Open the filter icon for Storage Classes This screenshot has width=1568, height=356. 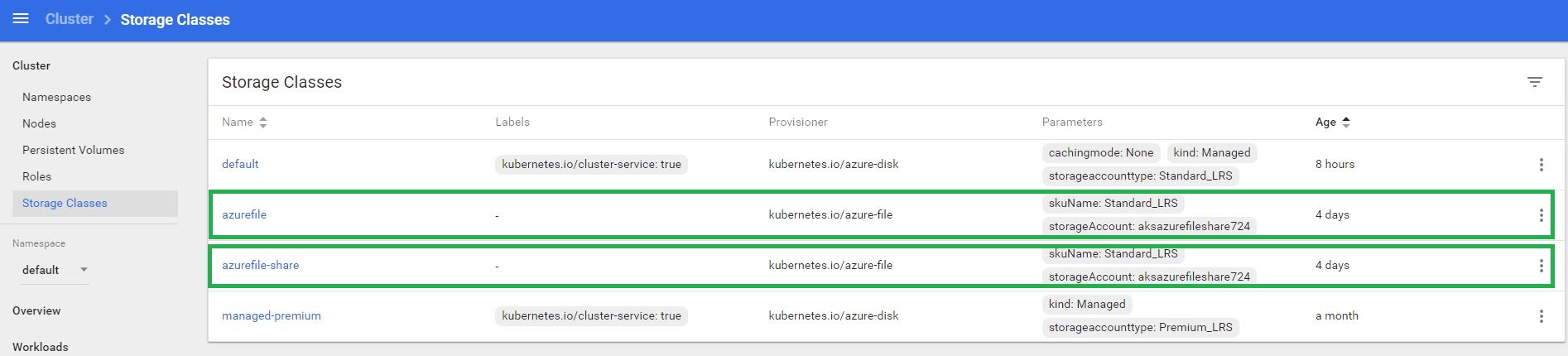tap(1534, 82)
